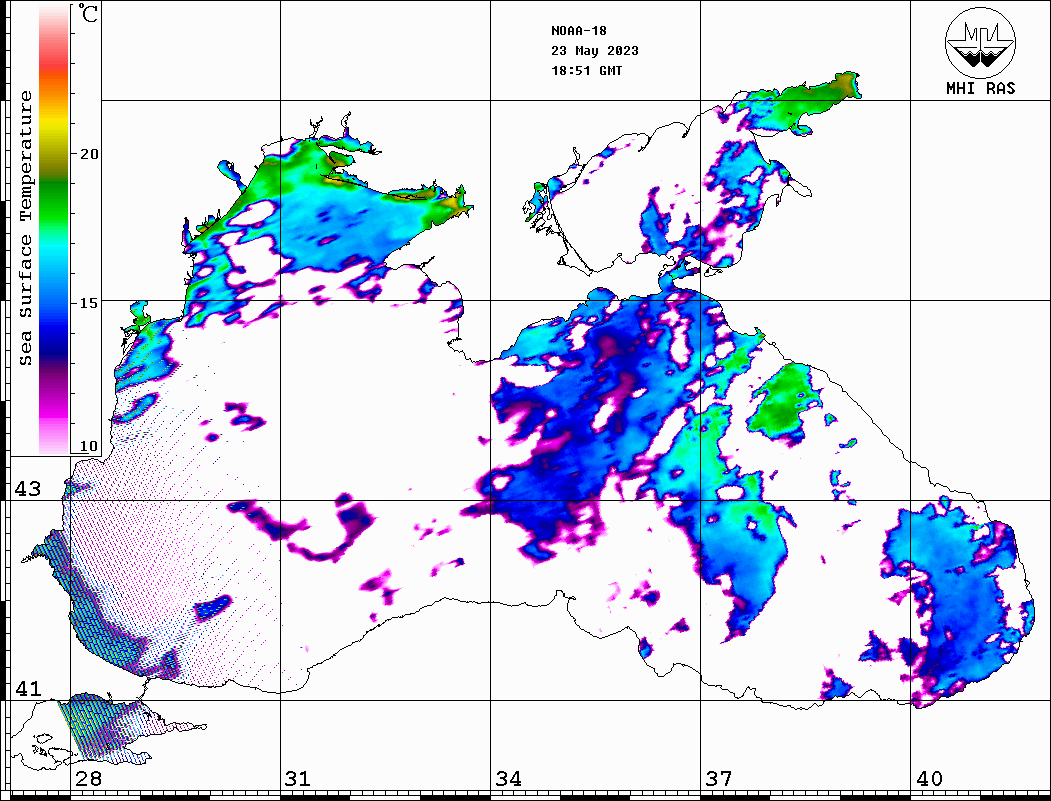Click the MHI RAS logo emblem
The width and height of the screenshot is (1051, 801).
(980, 42)
